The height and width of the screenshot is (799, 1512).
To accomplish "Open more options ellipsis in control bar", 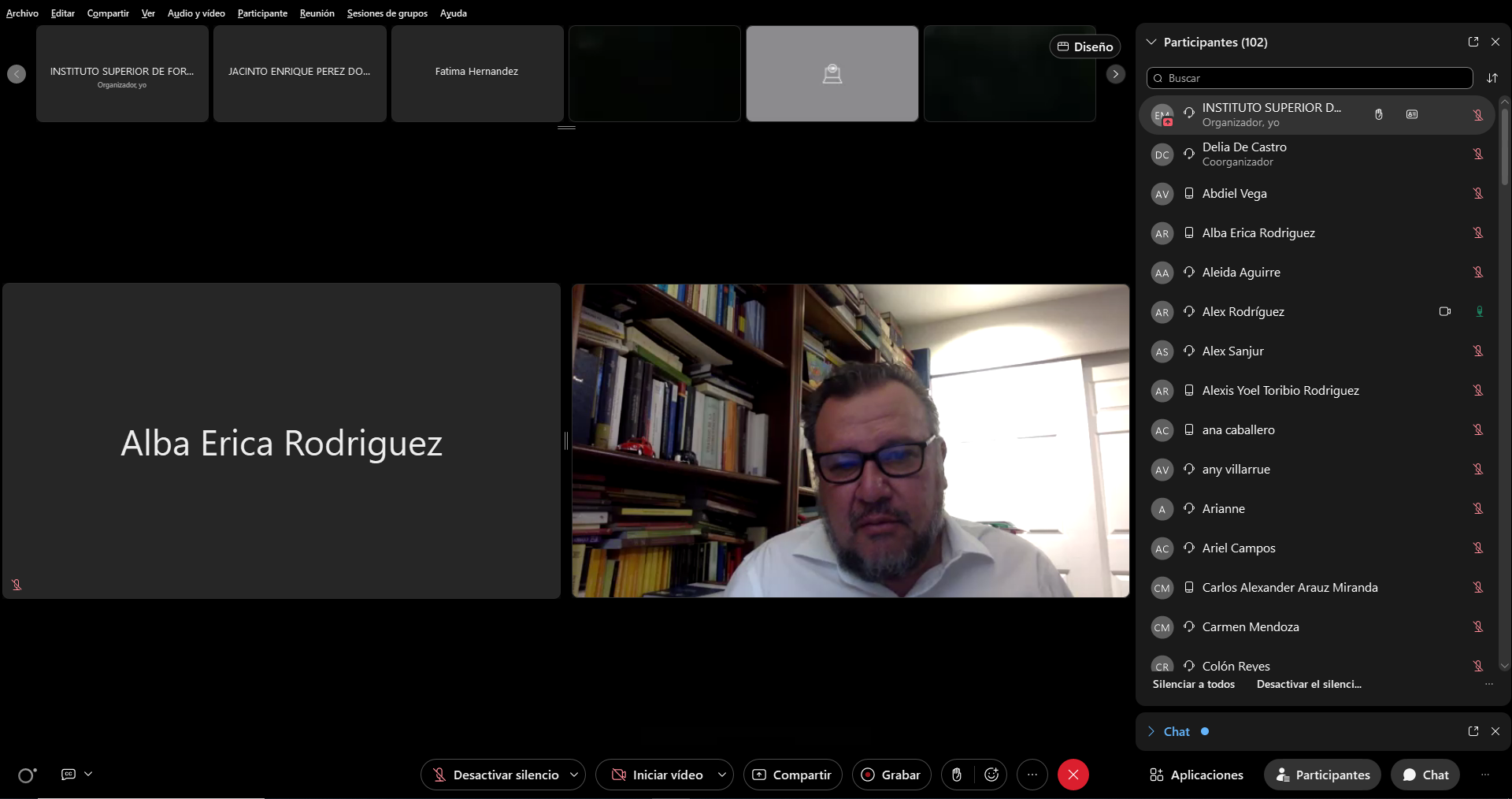I will tap(1032, 775).
